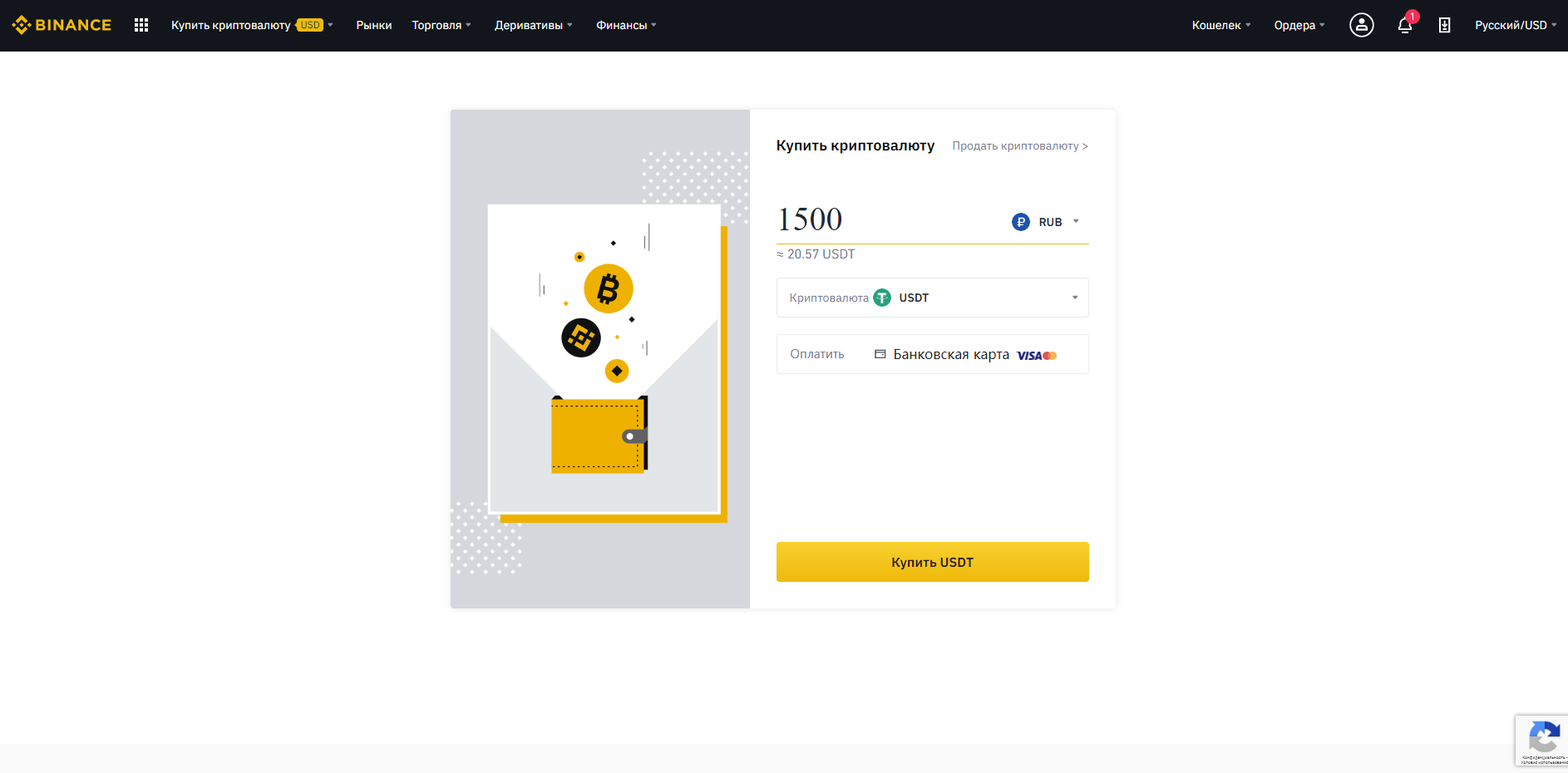Image resolution: width=1568 pixels, height=773 pixels.
Task: Open the Рынки menu item
Action: [374, 25]
